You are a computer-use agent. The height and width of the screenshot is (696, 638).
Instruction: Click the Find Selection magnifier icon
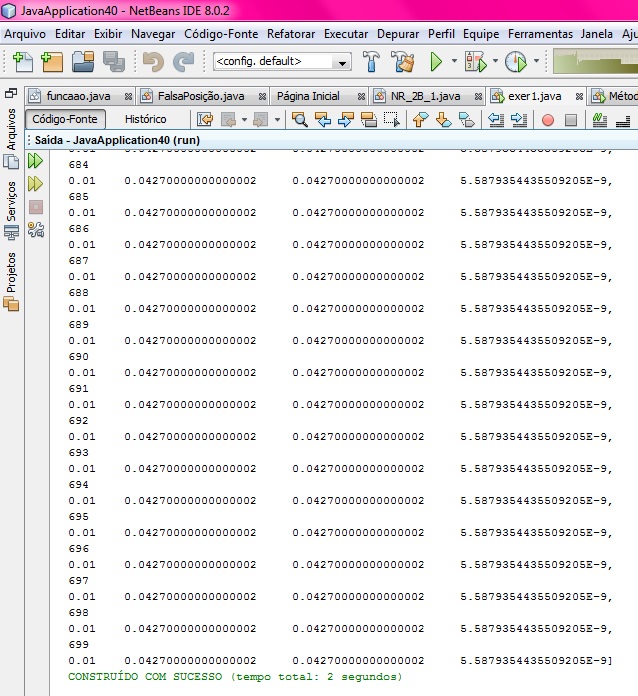coord(299,120)
